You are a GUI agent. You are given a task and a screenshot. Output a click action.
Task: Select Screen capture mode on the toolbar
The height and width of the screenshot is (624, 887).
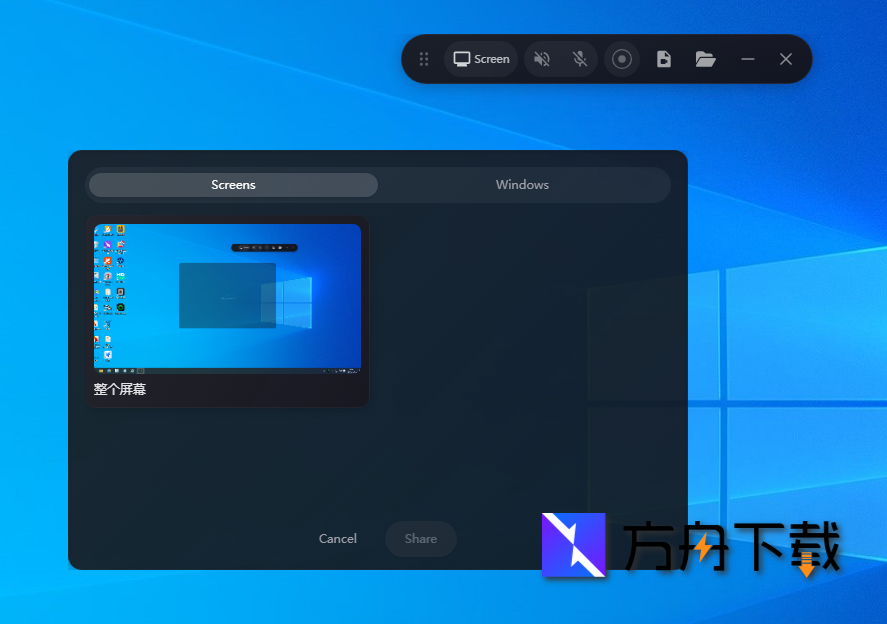coord(480,59)
